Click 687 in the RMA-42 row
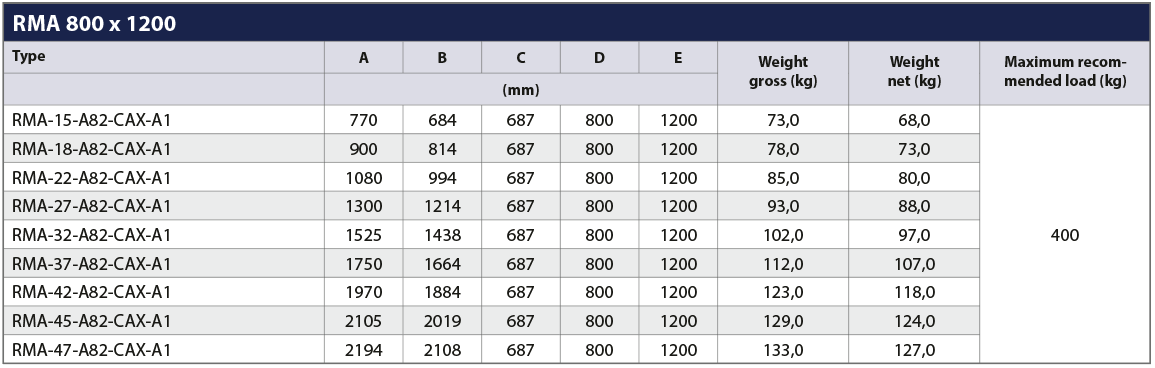The image size is (1155, 368). (521, 293)
